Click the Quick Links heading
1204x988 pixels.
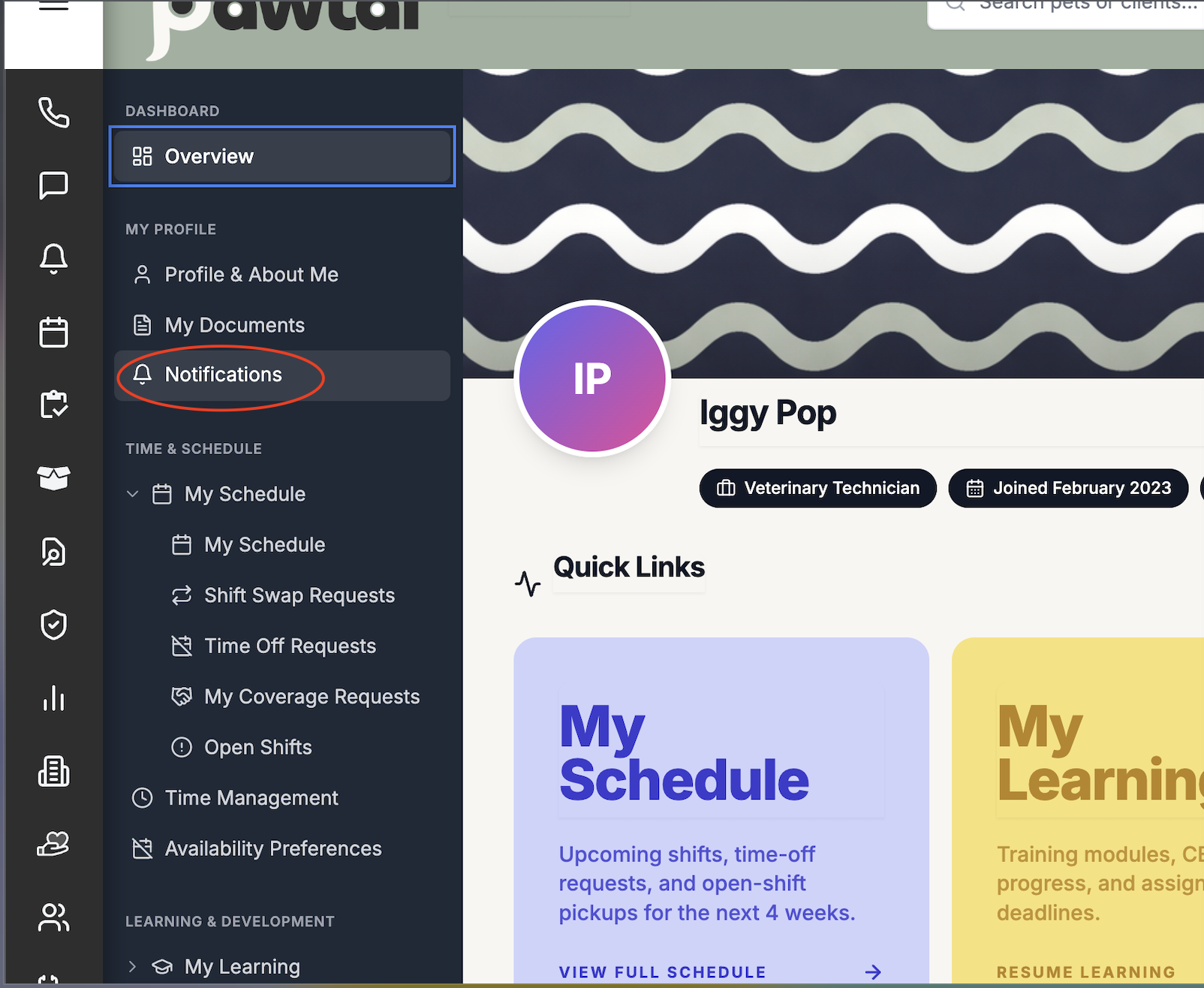629,568
